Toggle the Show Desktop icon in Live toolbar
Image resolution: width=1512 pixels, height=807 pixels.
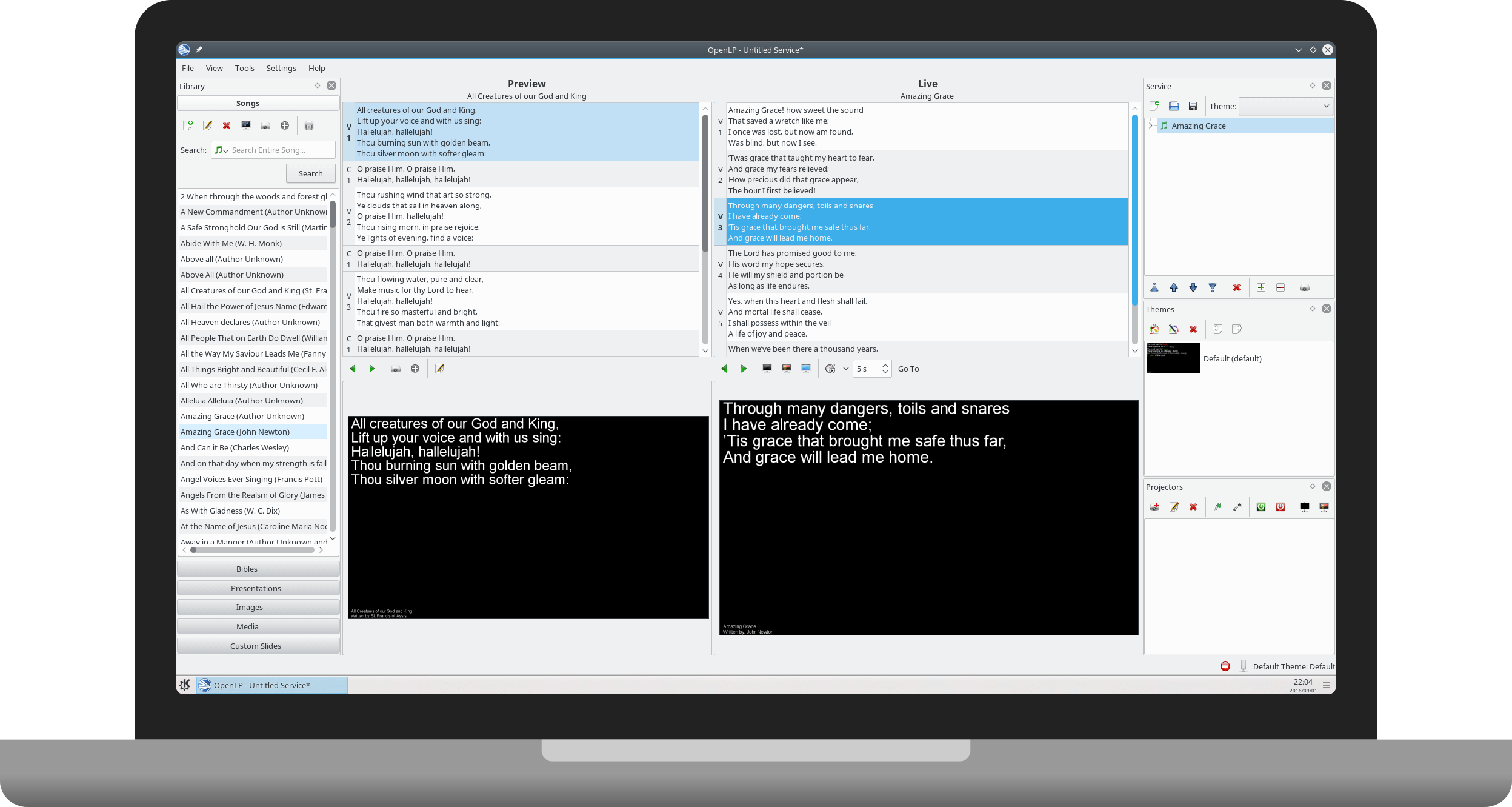(x=805, y=369)
